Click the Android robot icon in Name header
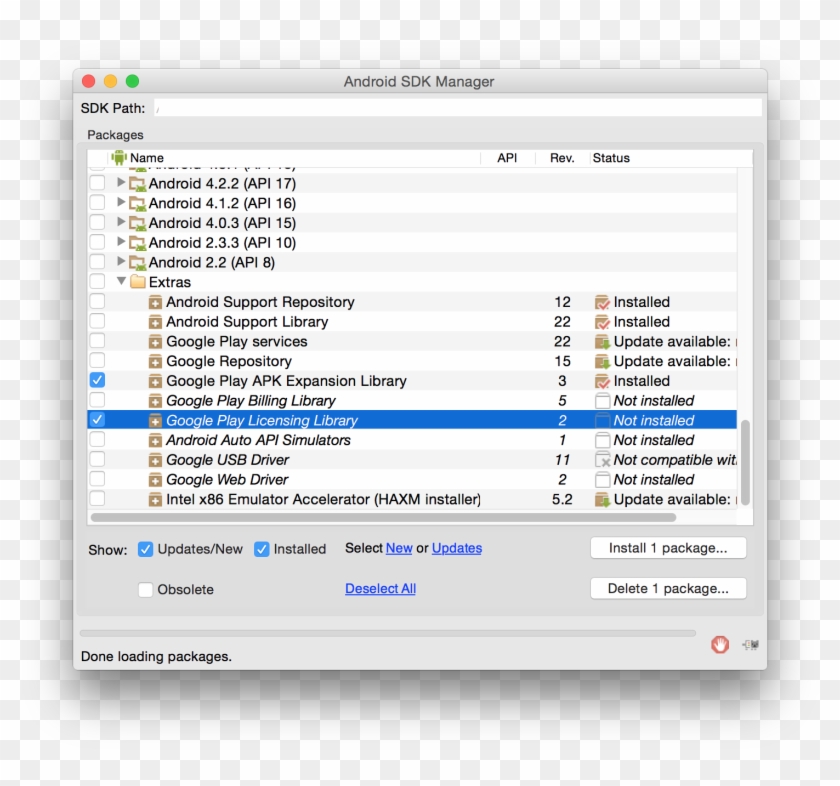The image size is (840, 786). pos(119,157)
